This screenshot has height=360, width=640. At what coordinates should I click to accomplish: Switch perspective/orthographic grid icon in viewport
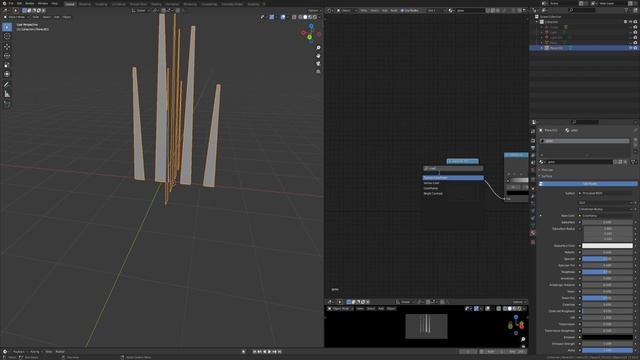coord(318,71)
